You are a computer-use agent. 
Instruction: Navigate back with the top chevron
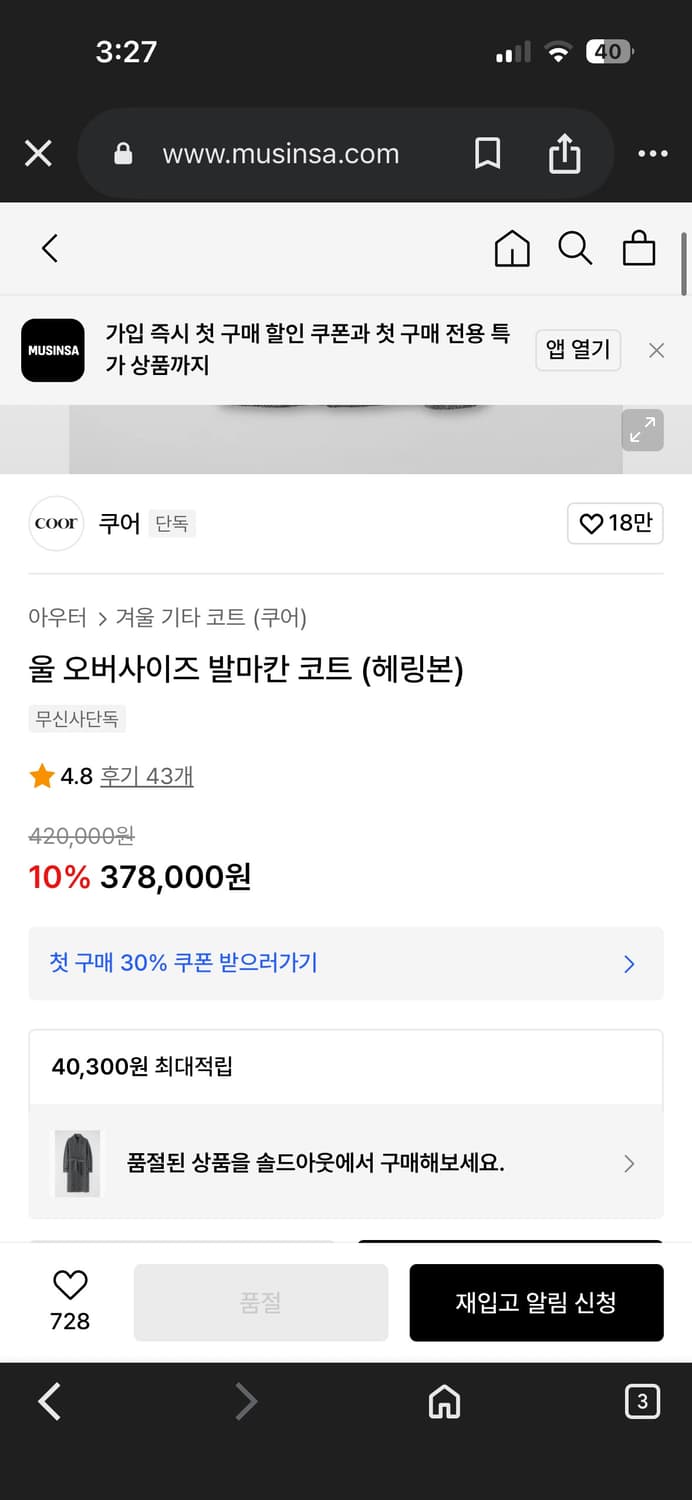tap(49, 249)
